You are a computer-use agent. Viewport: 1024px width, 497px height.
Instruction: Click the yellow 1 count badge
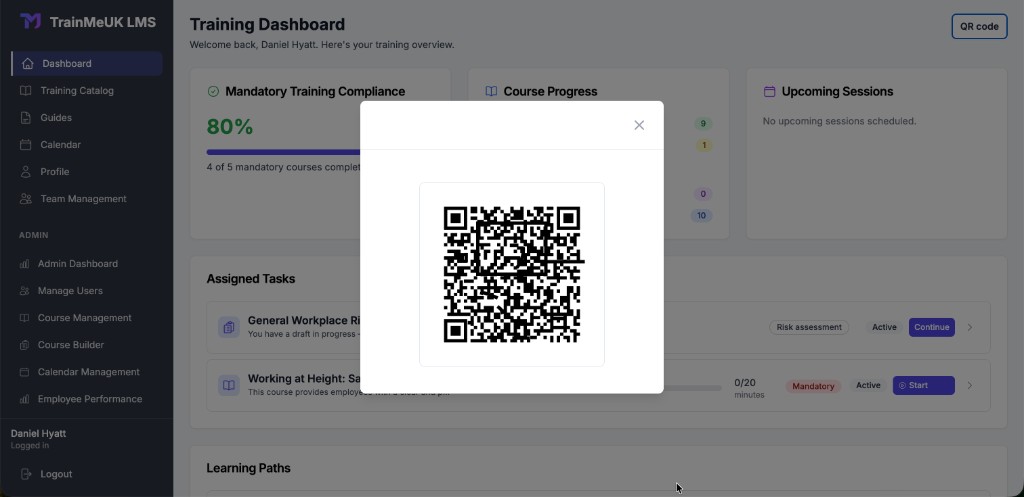pos(703,145)
